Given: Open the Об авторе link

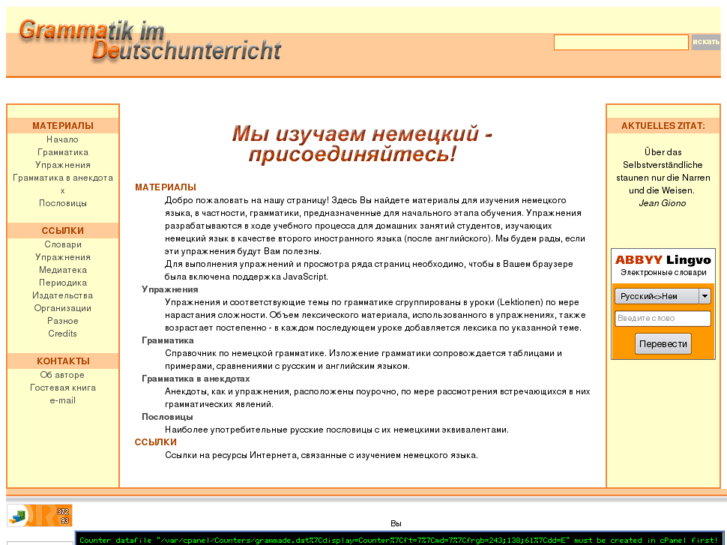Looking at the screenshot, I should (x=63, y=375).
